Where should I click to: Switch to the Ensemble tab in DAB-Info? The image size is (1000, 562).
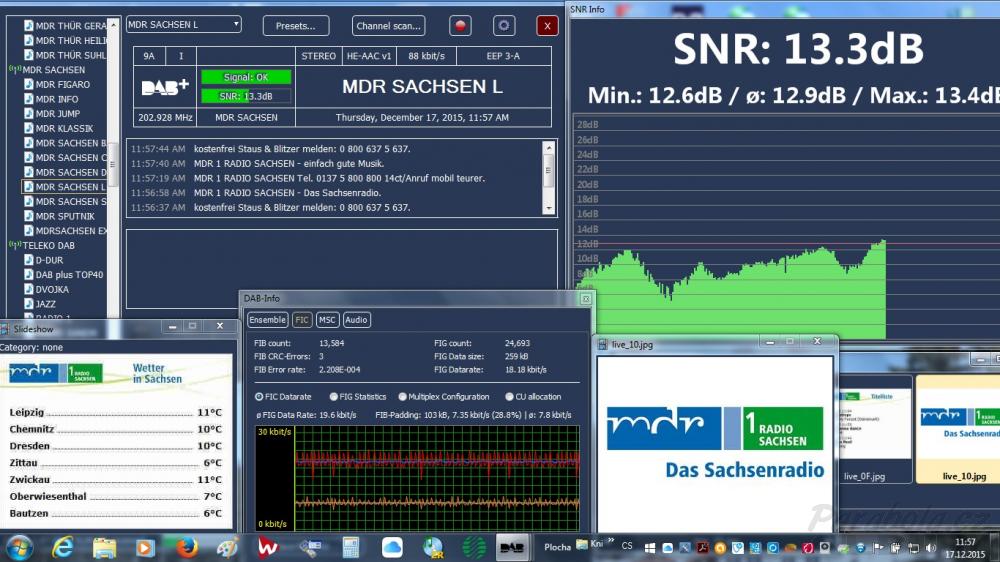(267, 320)
